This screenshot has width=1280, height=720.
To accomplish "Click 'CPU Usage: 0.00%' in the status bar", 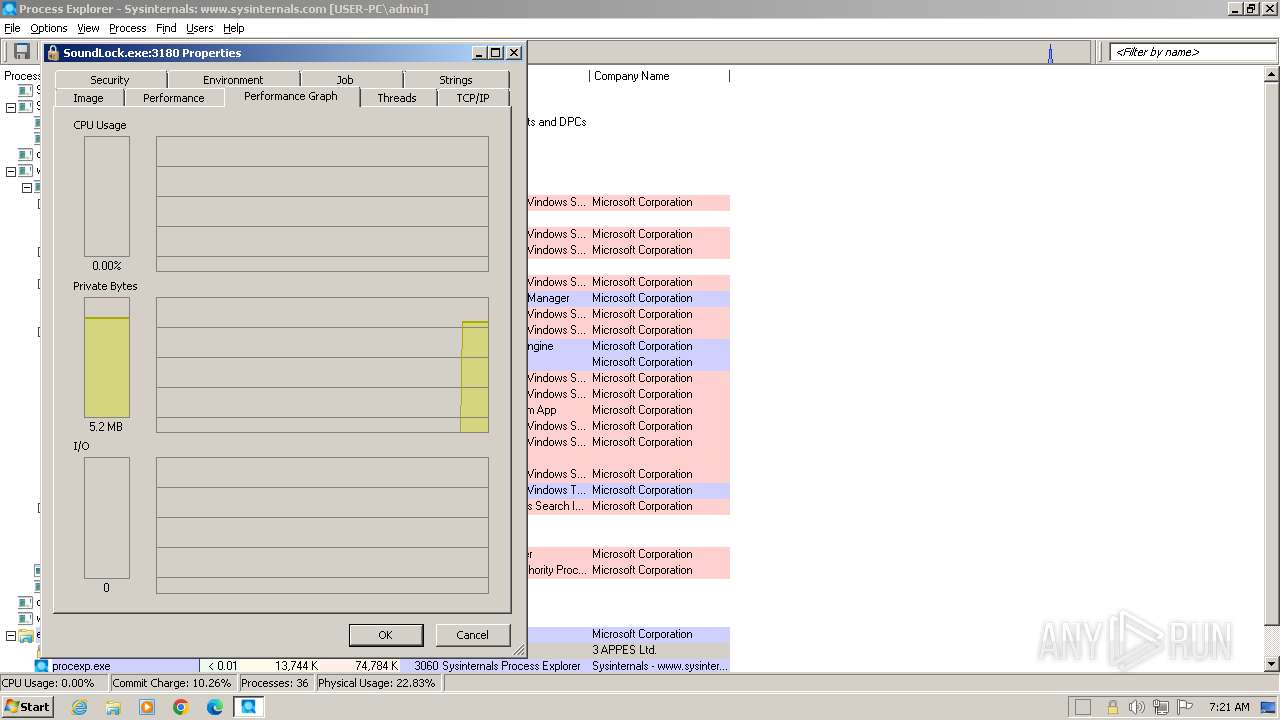I will pyautogui.click(x=48, y=683).
